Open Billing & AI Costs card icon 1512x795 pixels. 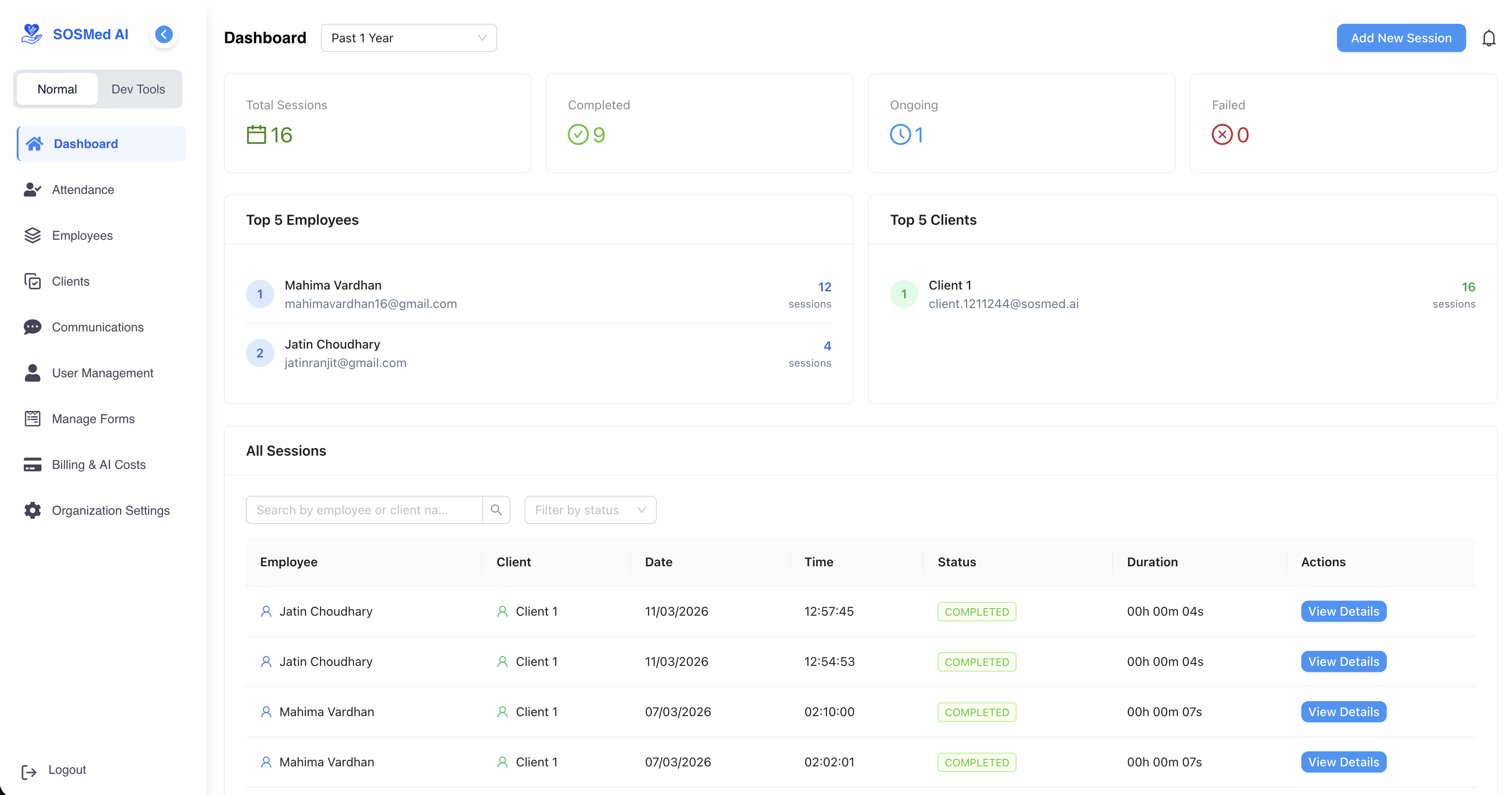point(32,464)
